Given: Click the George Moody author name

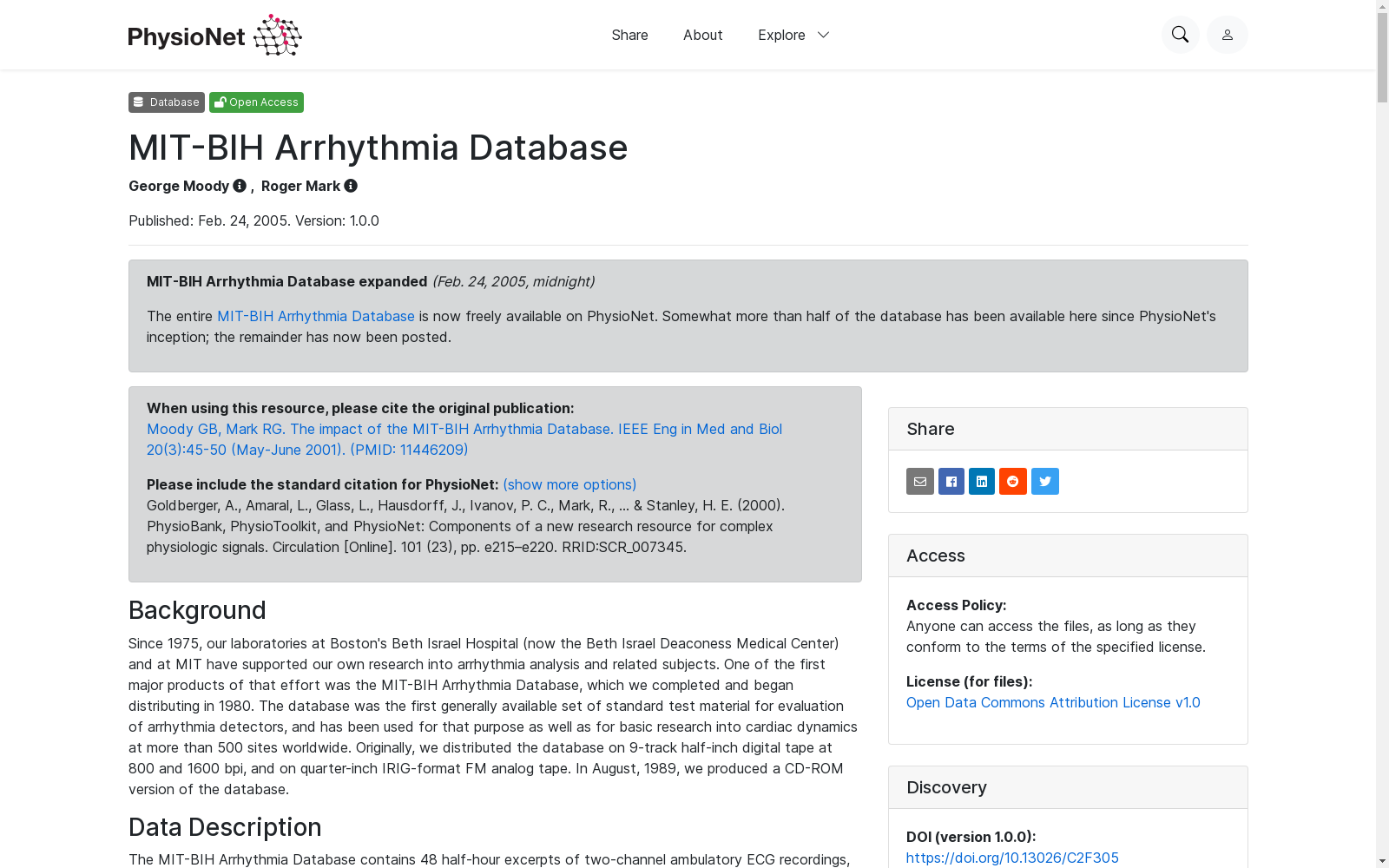Looking at the screenshot, I should 179,186.
